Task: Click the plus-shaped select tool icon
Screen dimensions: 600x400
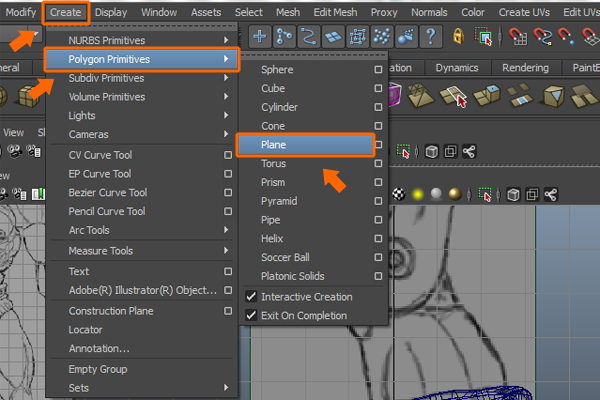Action: (260, 37)
